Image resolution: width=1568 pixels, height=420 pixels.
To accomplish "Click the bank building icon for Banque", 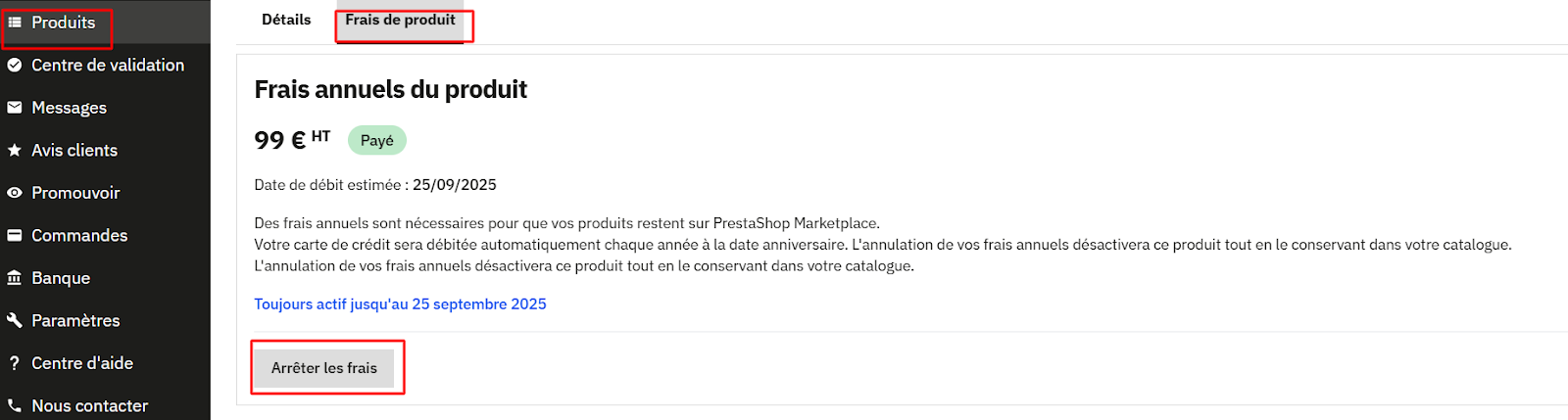I will tap(15, 278).
